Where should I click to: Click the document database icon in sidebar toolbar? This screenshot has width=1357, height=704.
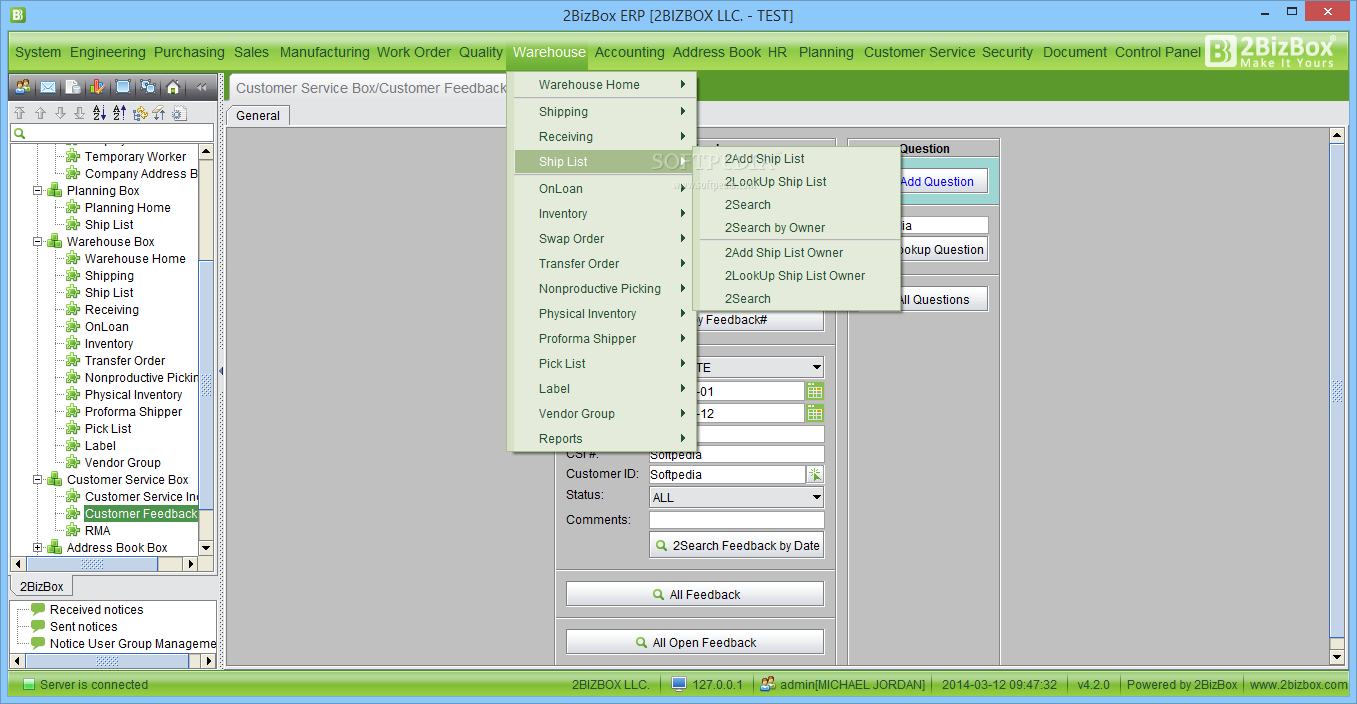pos(73,87)
